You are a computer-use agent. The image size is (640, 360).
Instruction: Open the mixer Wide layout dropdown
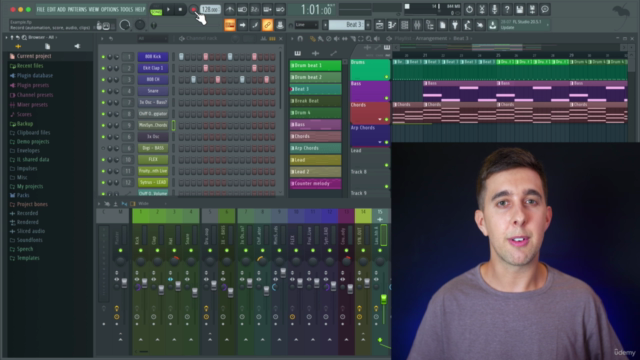[152, 204]
